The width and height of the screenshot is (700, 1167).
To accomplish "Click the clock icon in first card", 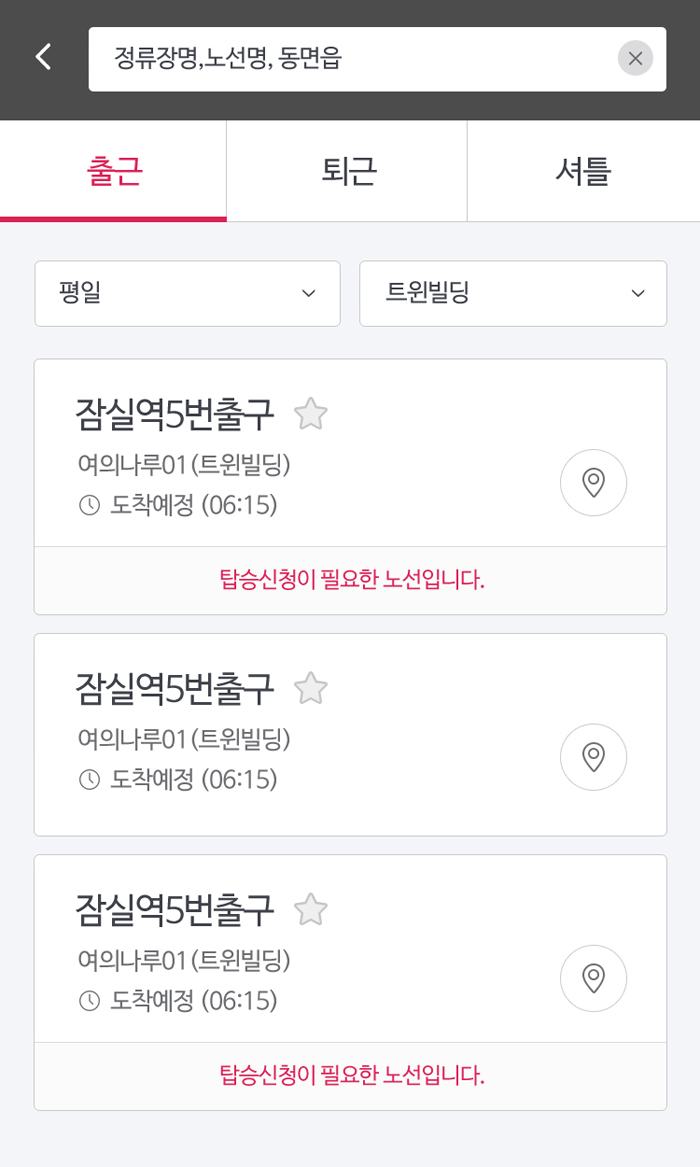I will [89, 505].
